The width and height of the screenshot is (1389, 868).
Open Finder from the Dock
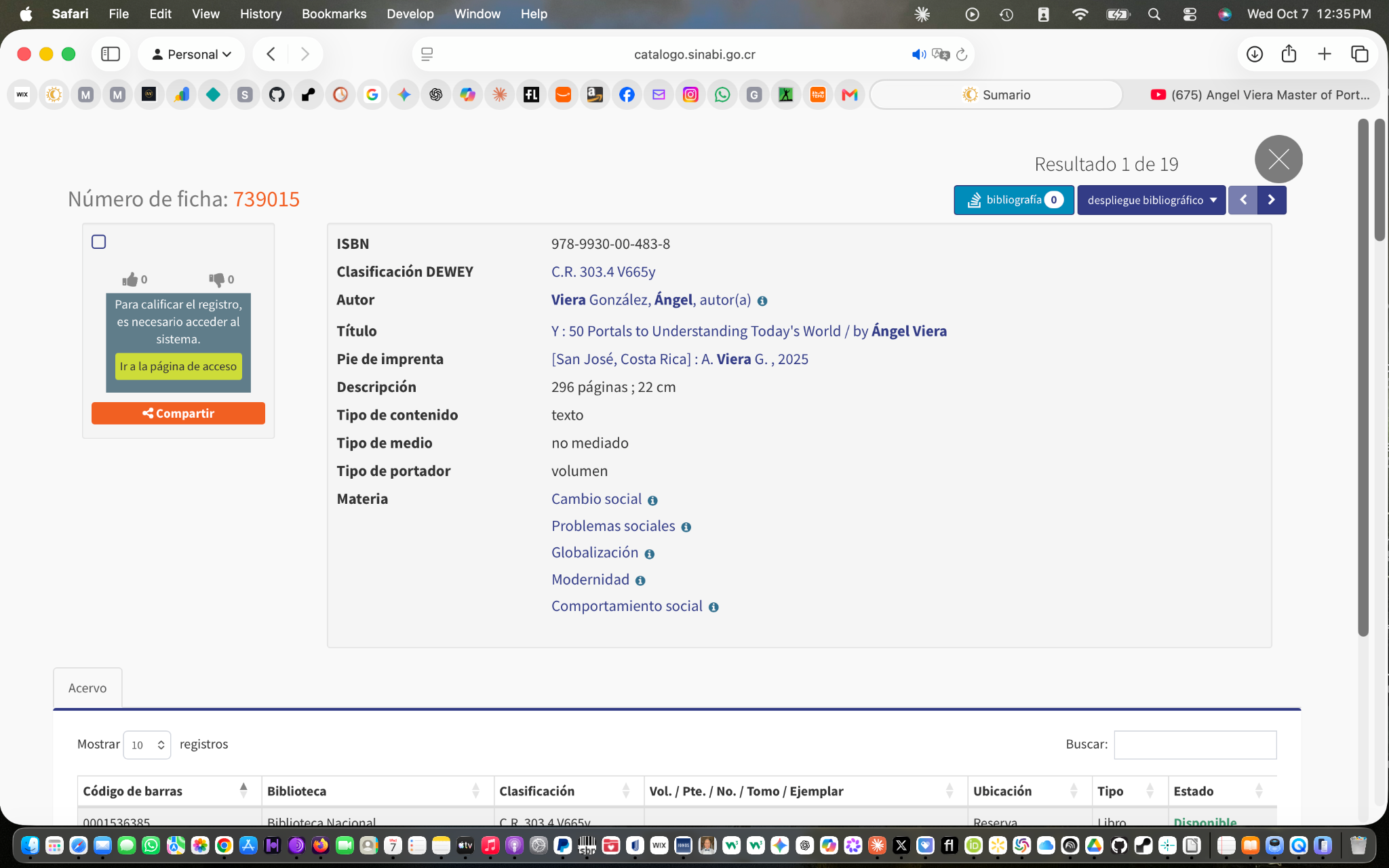click(x=30, y=845)
